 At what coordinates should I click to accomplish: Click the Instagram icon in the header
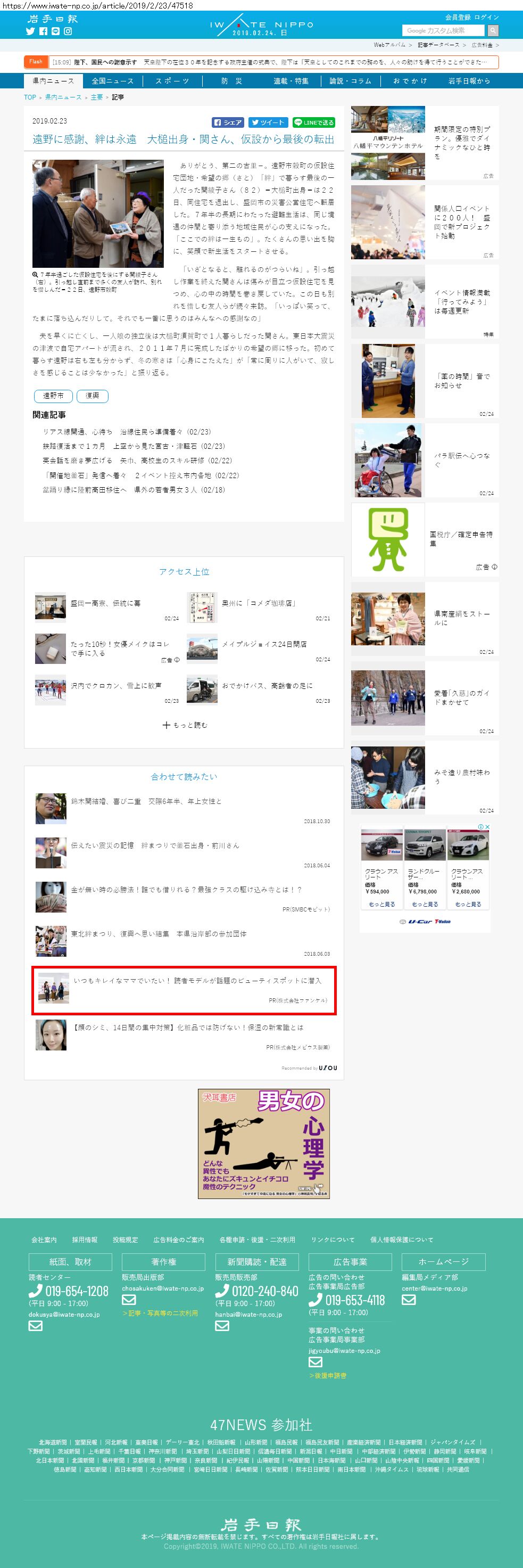coord(68,31)
